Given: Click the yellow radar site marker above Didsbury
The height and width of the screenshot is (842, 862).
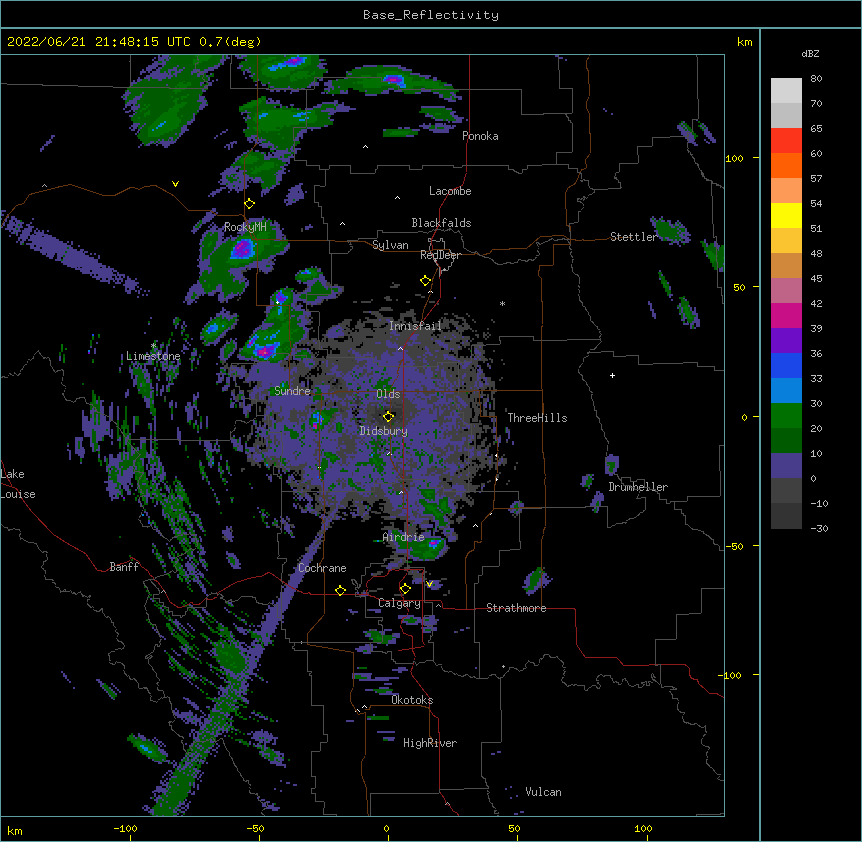Looking at the screenshot, I should point(388,417).
